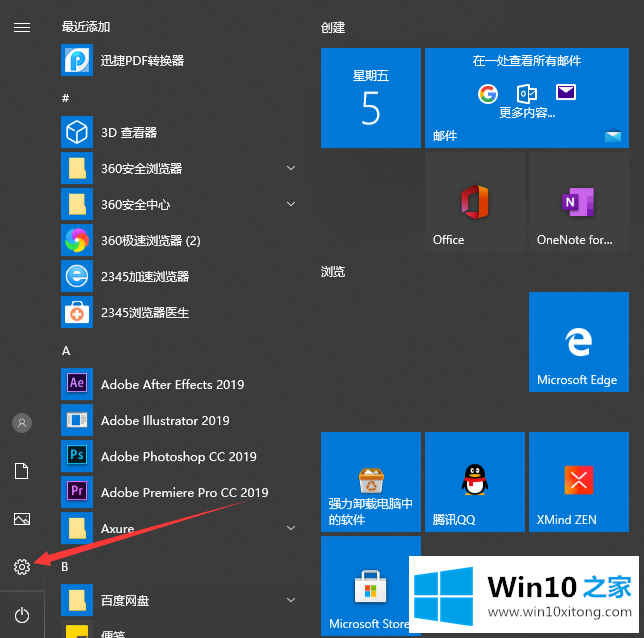Screen dimensions: 644x638
Task: Click Adobe Premiere Pro CC 2019 name text
Action: pos(184,492)
